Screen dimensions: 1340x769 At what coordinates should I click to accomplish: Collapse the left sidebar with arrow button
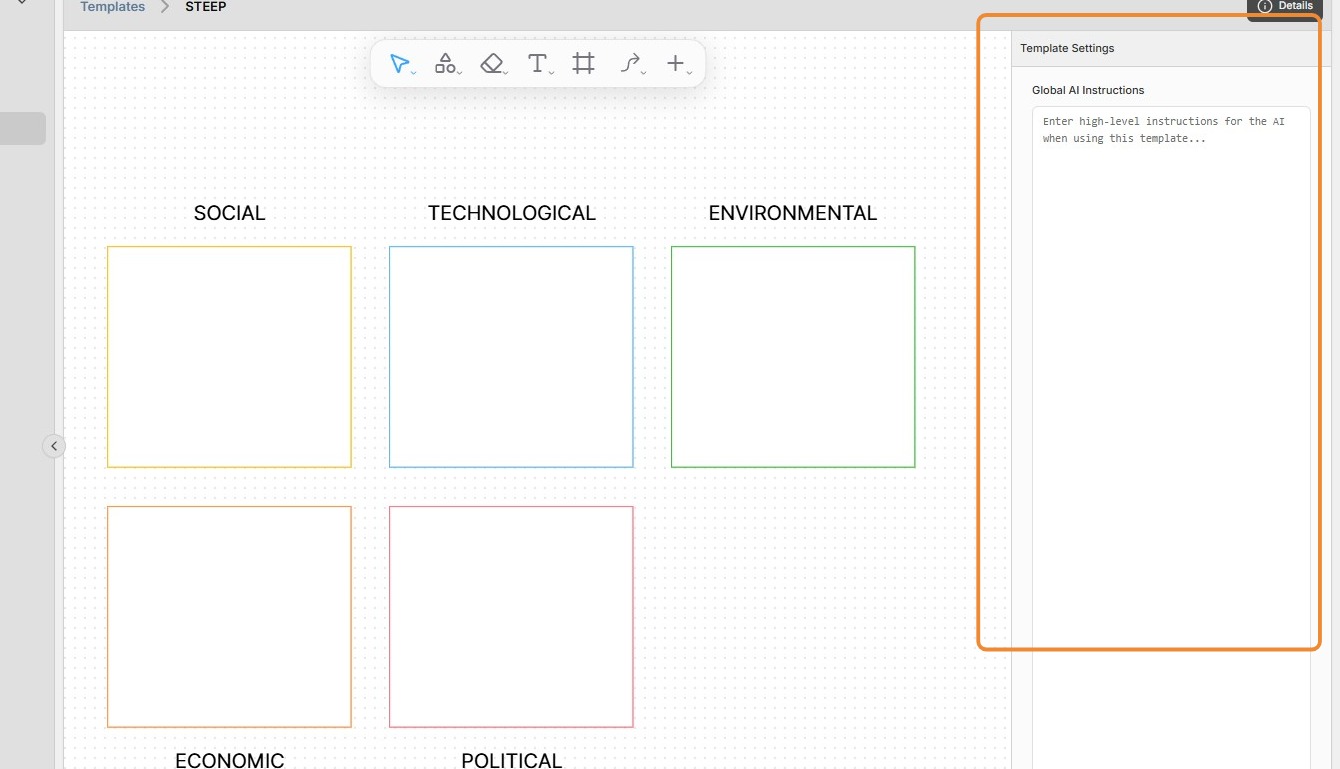(54, 446)
